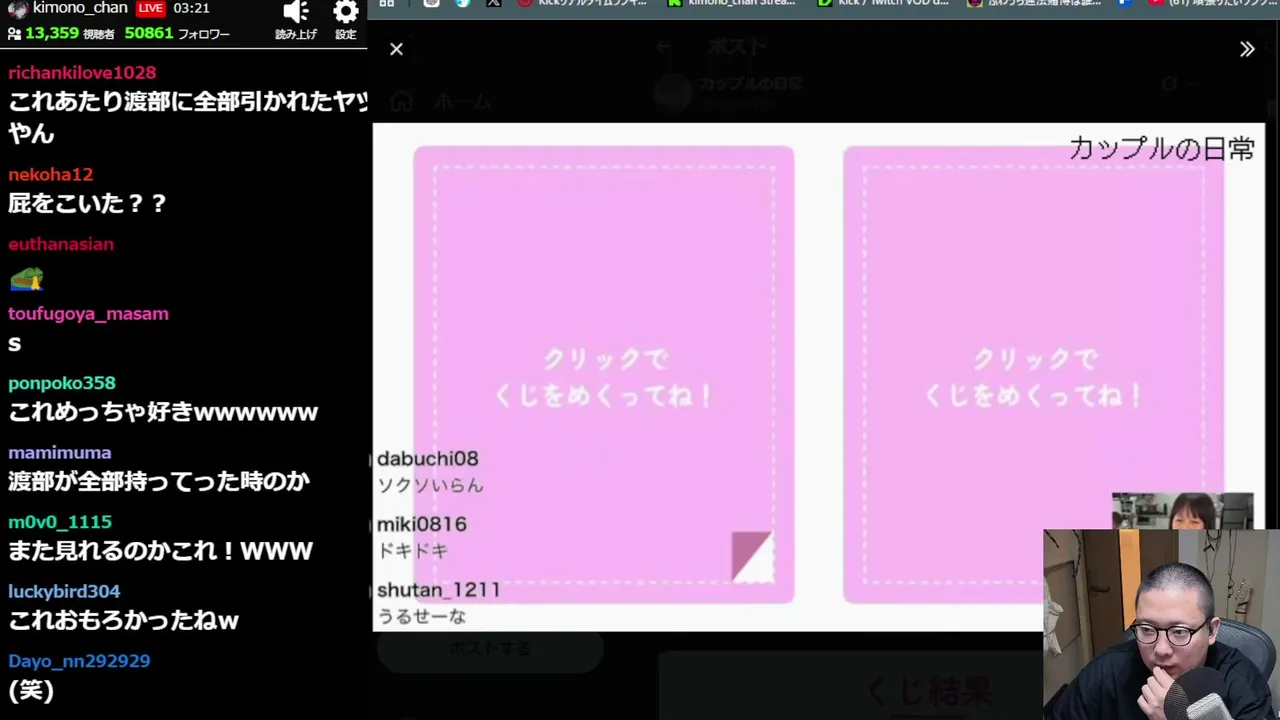Click m0v0_1115 in the chat list

click(60, 522)
